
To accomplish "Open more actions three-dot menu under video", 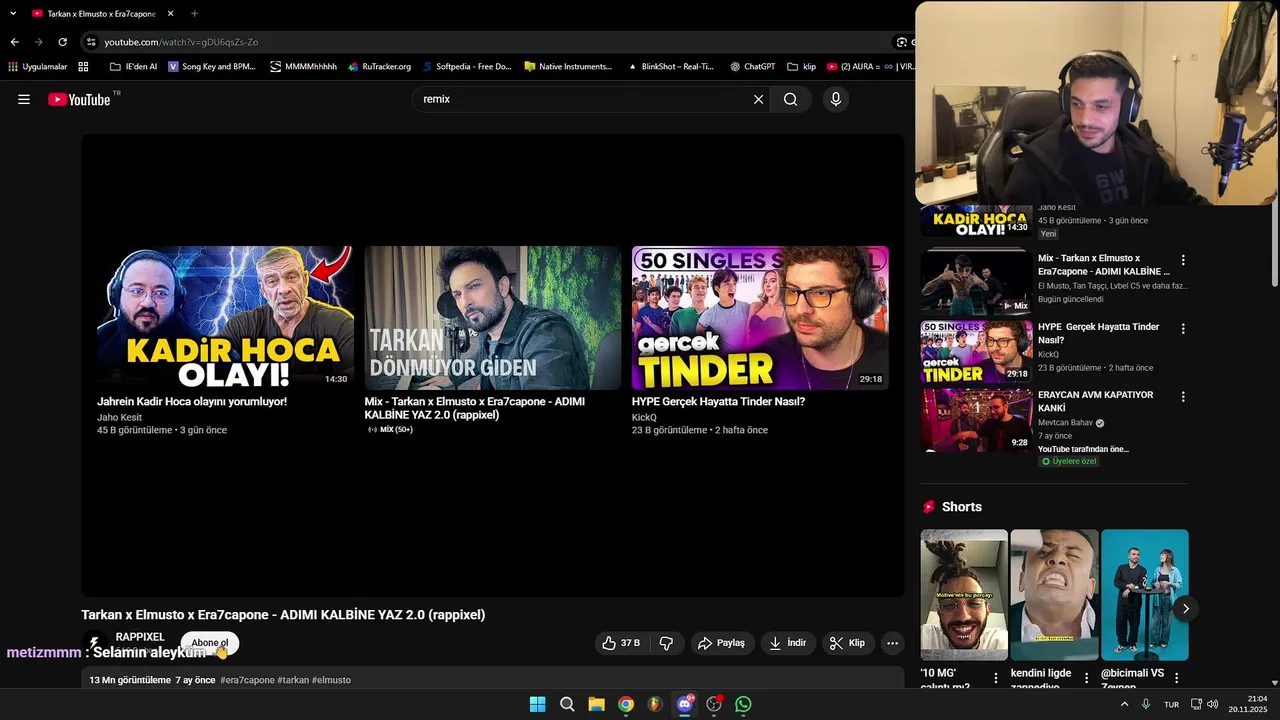I will tap(893, 643).
